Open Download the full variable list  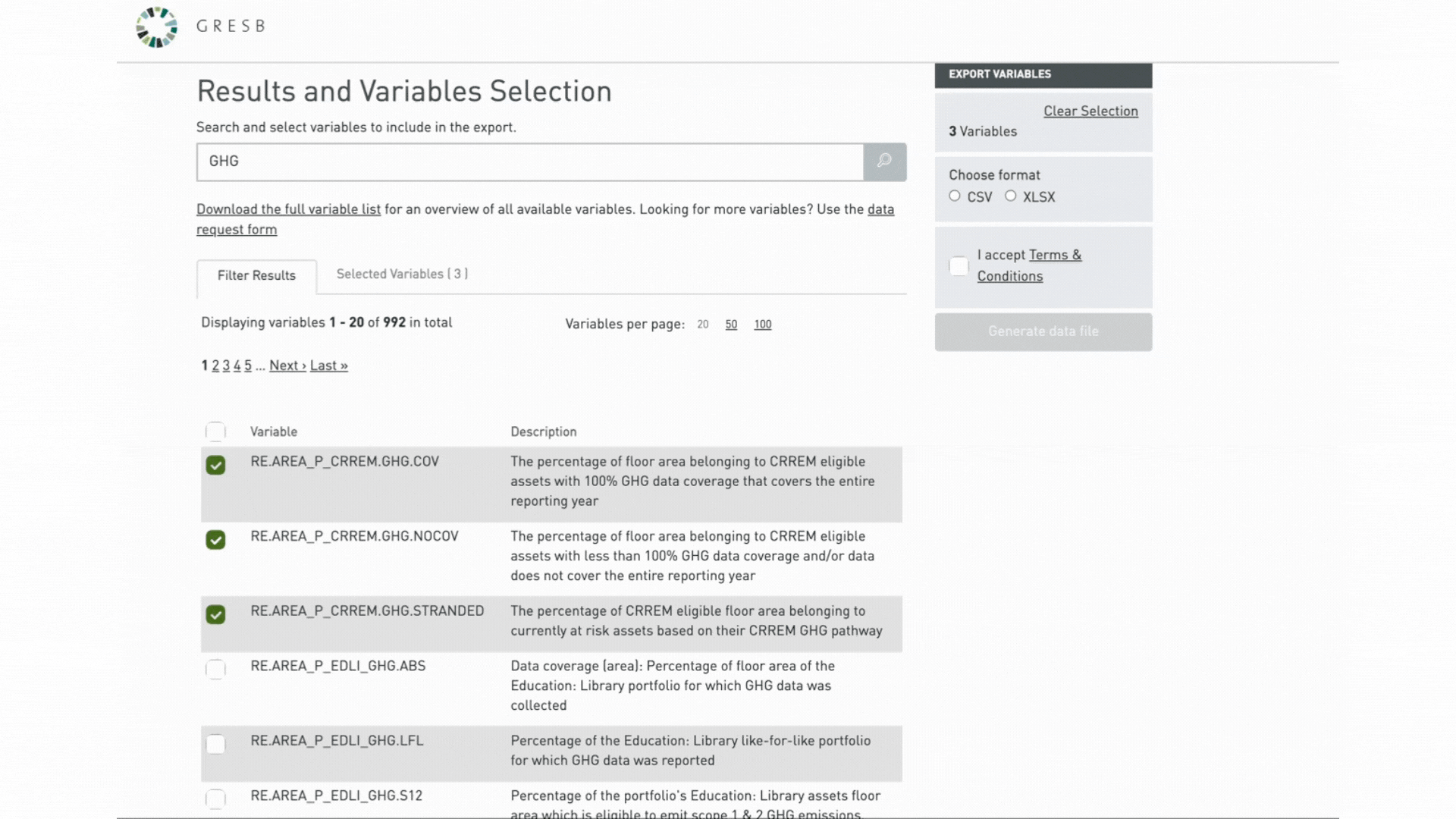288,209
